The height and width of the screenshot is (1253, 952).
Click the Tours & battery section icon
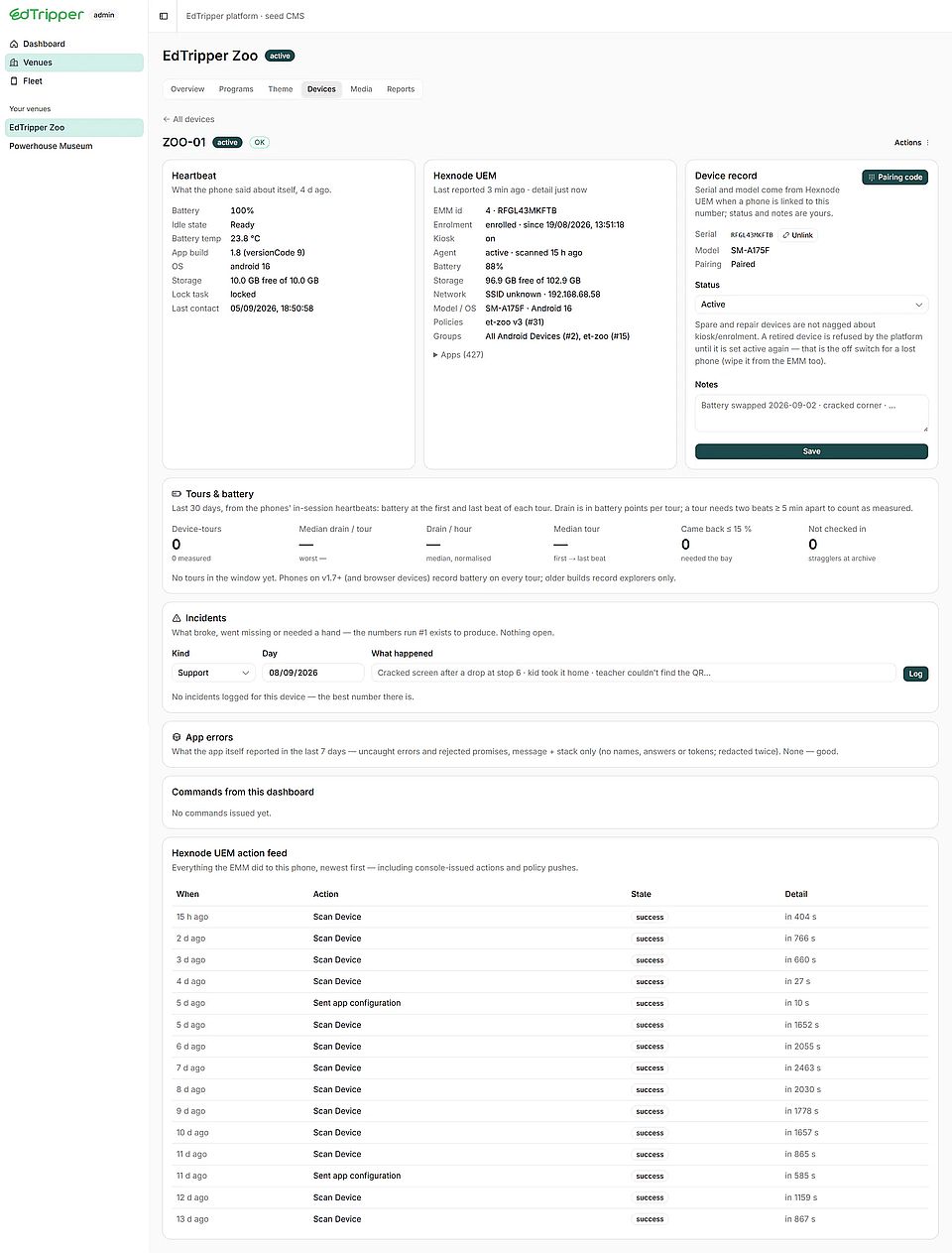177,494
